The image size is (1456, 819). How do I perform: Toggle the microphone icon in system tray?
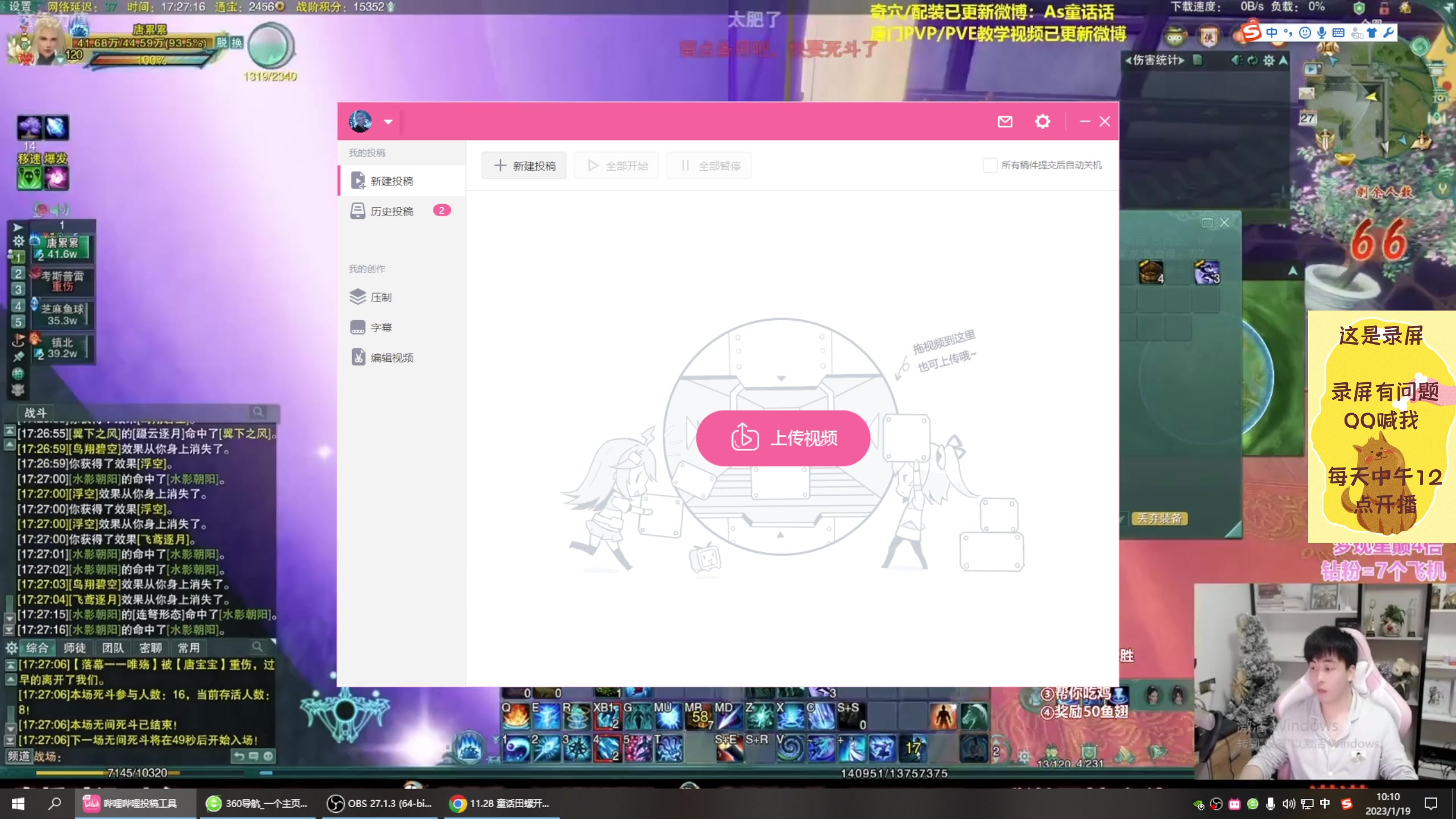pyautogui.click(x=1270, y=804)
